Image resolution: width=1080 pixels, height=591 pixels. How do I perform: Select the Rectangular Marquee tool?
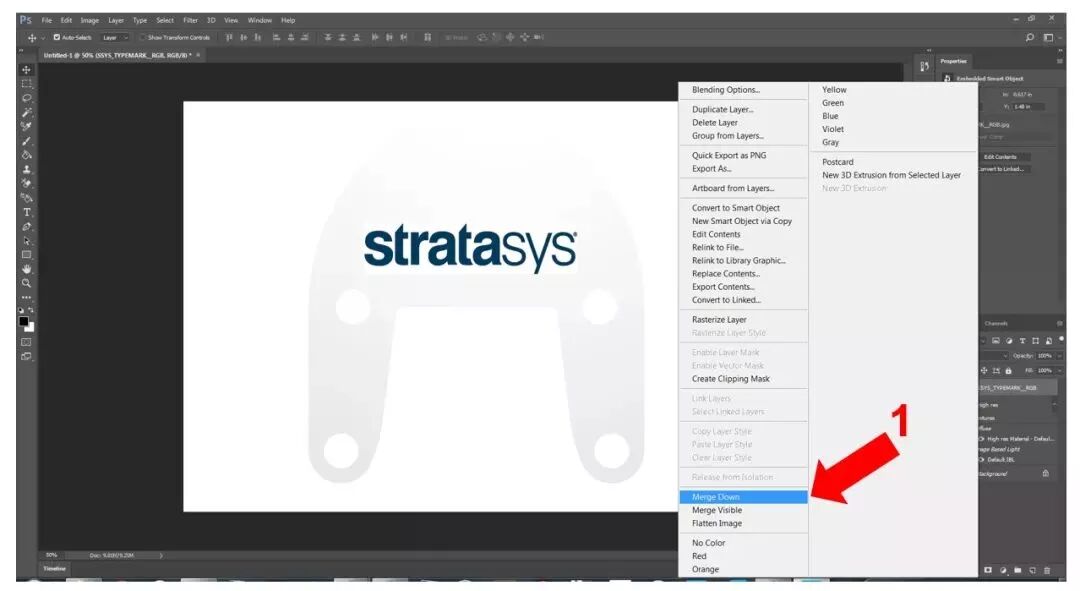coord(26,83)
